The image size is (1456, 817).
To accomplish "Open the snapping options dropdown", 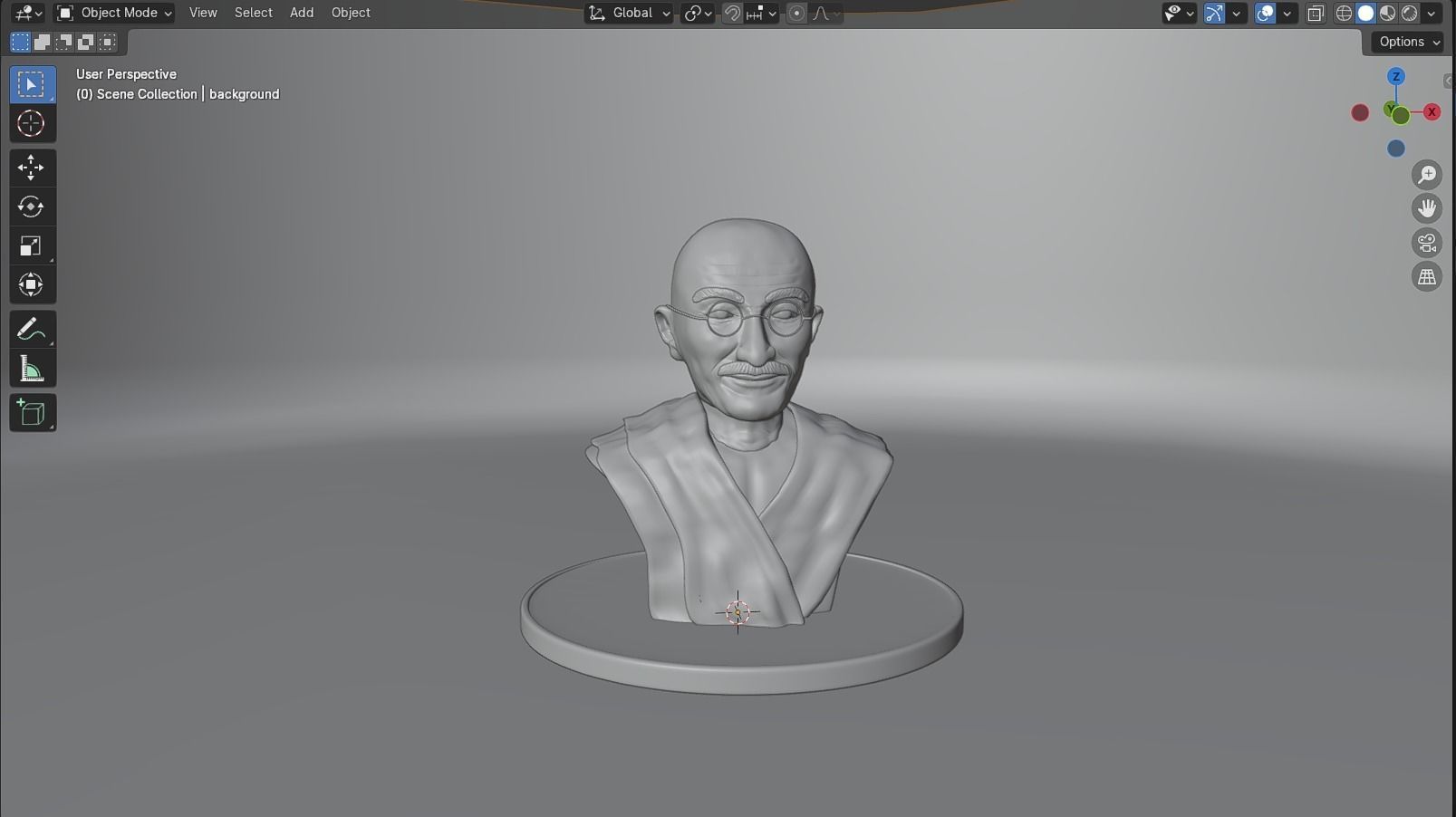I will click(762, 13).
